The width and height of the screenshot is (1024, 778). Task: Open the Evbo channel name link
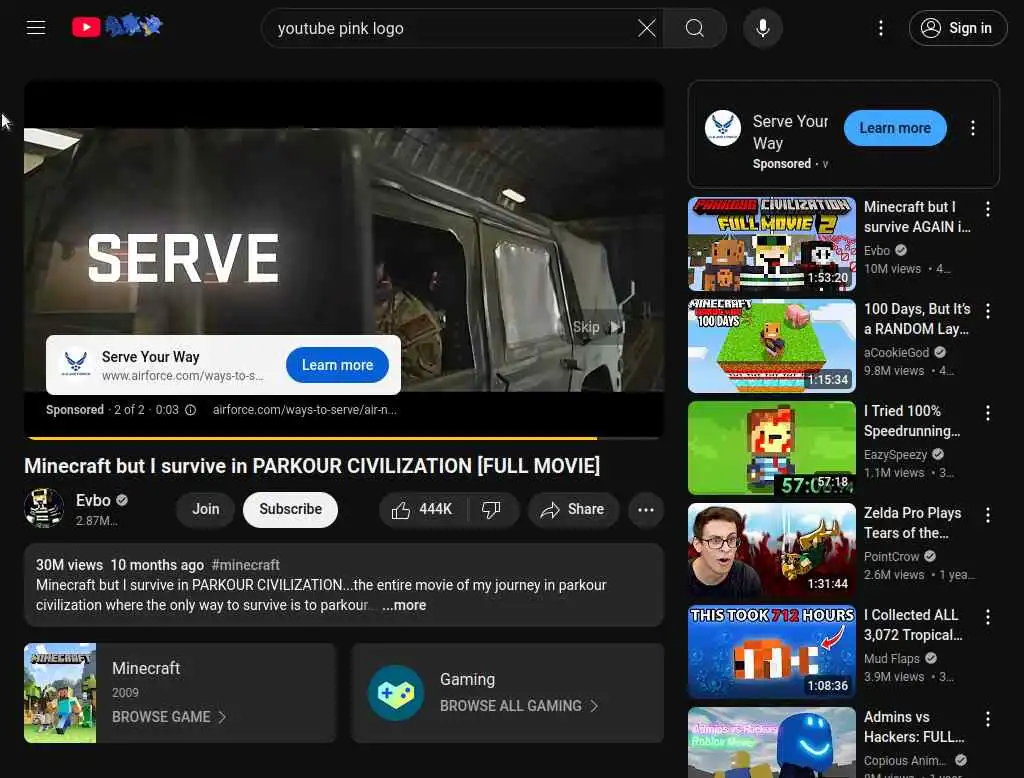click(93, 501)
